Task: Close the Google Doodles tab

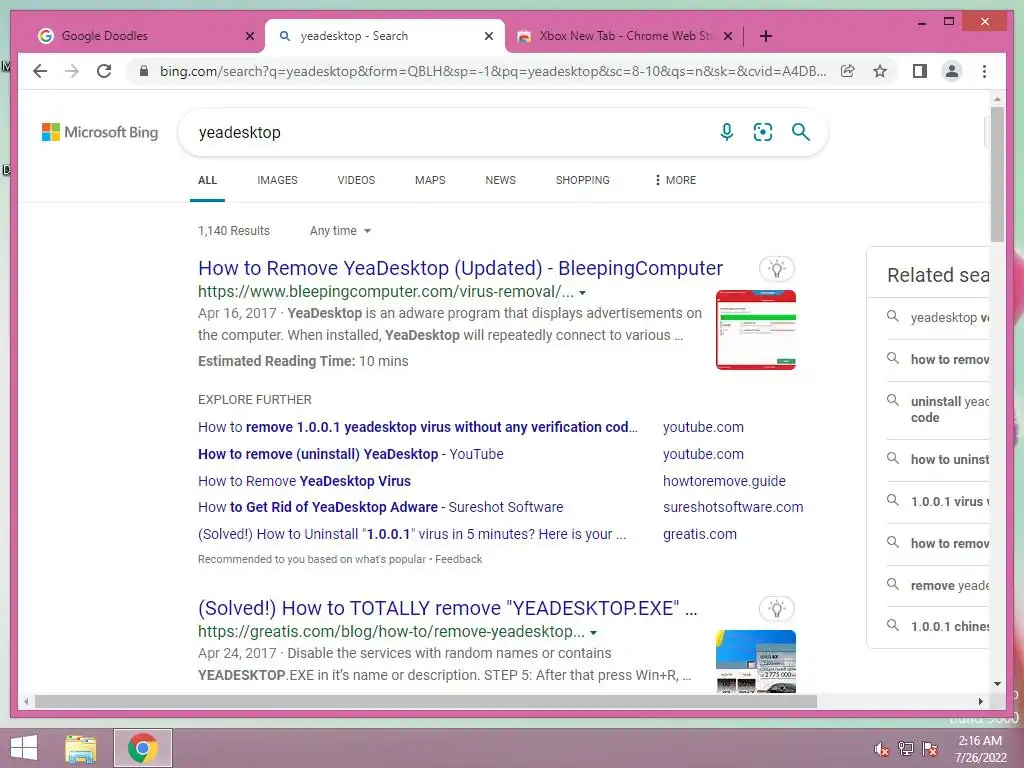Action: click(x=249, y=36)
